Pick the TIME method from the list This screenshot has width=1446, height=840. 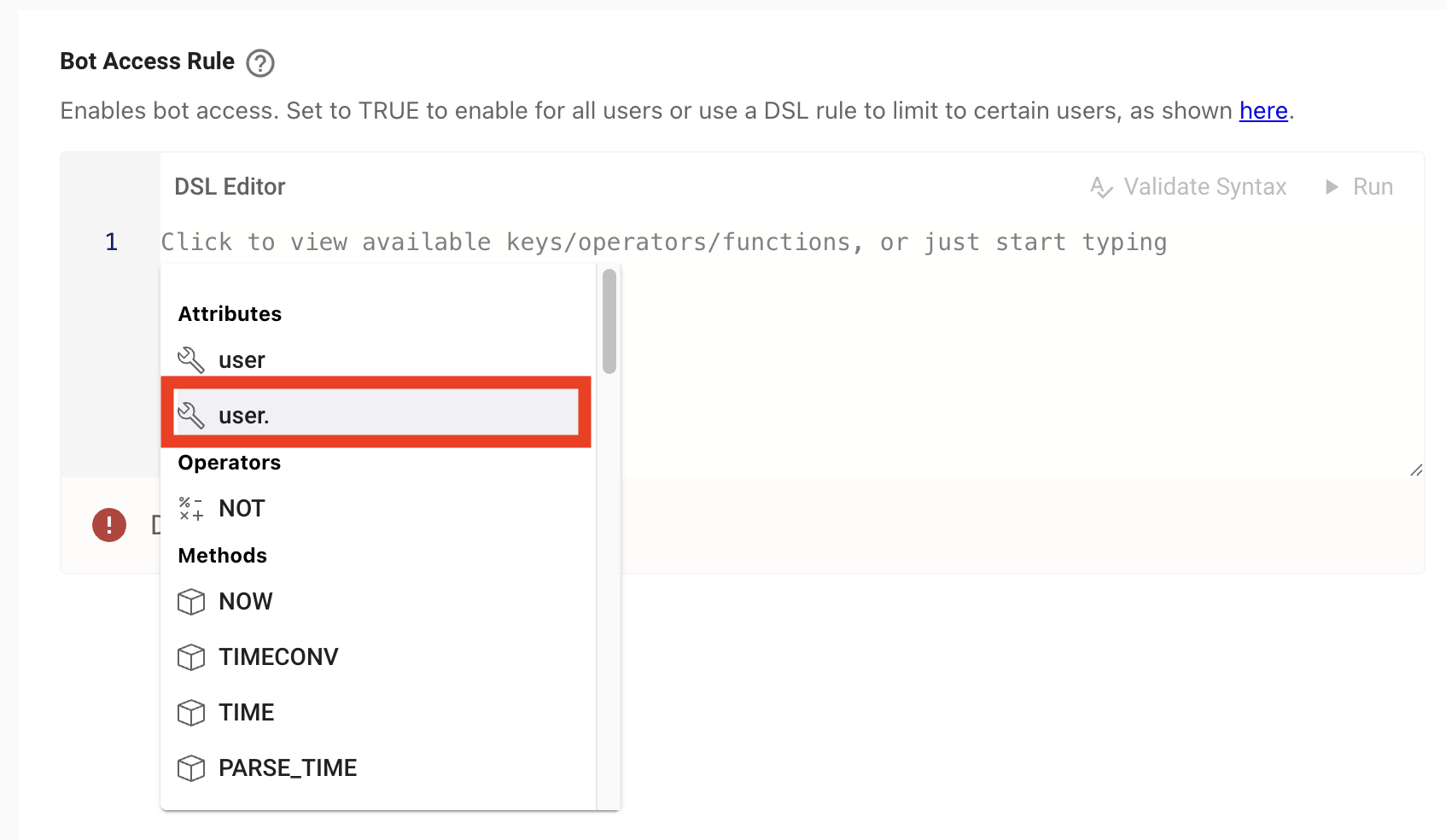click(247, 713)
